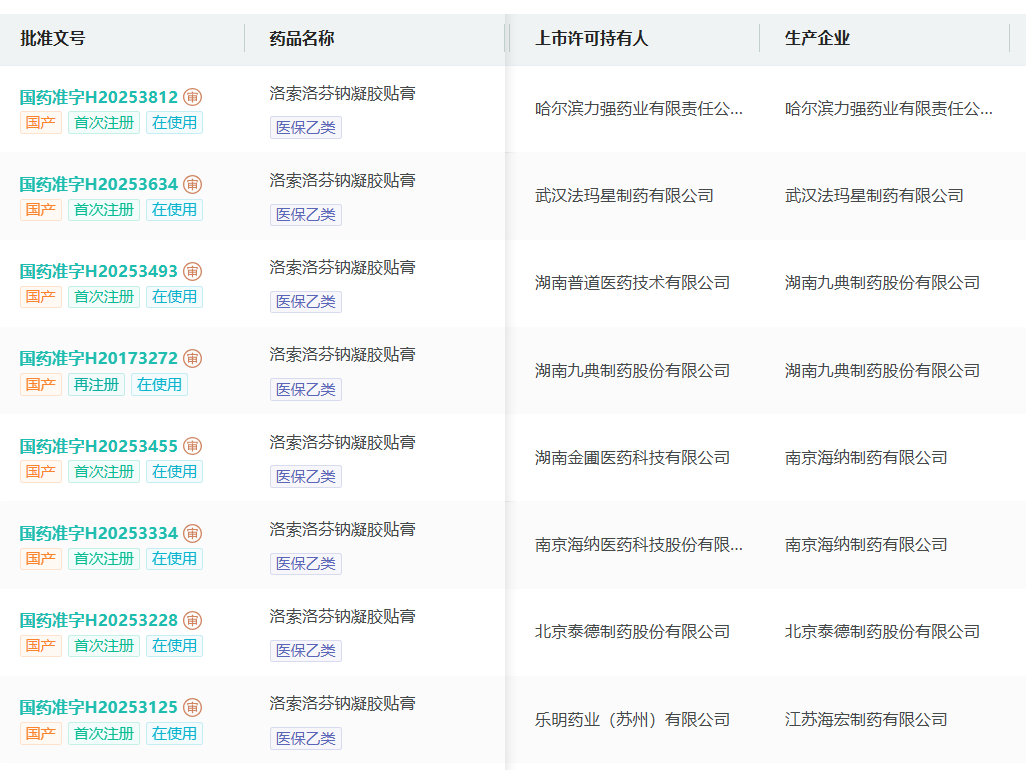Click the 审 icon beside 国药准字H20253493

[x=192, y=271]
